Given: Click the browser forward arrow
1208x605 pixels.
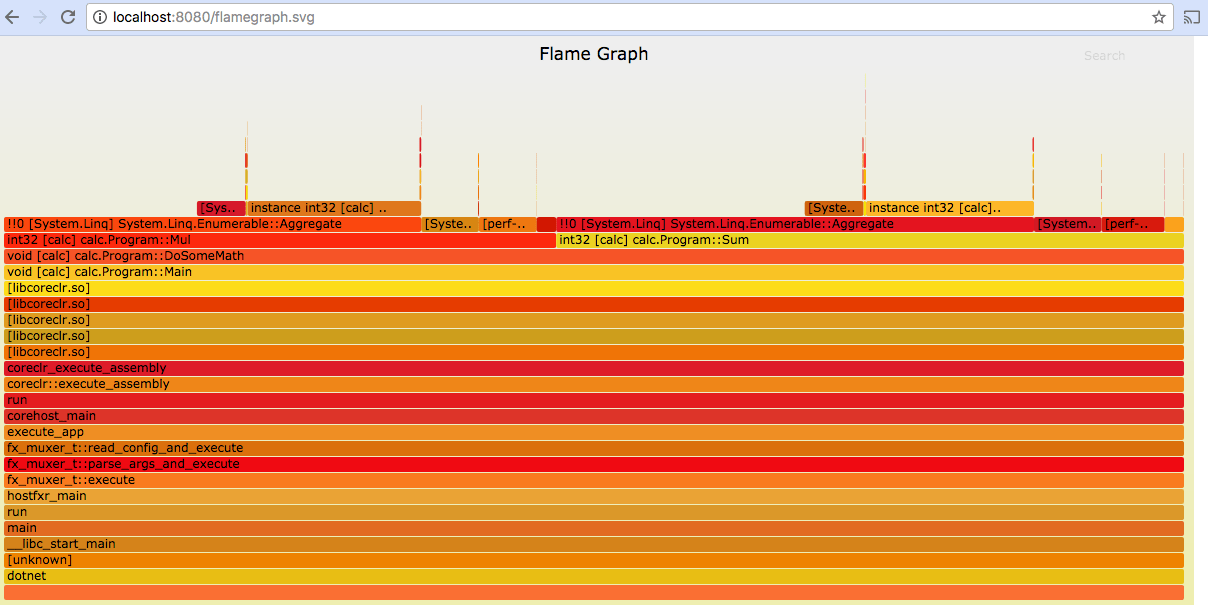Looking at the screenshot, I should (x=41, y=17).
